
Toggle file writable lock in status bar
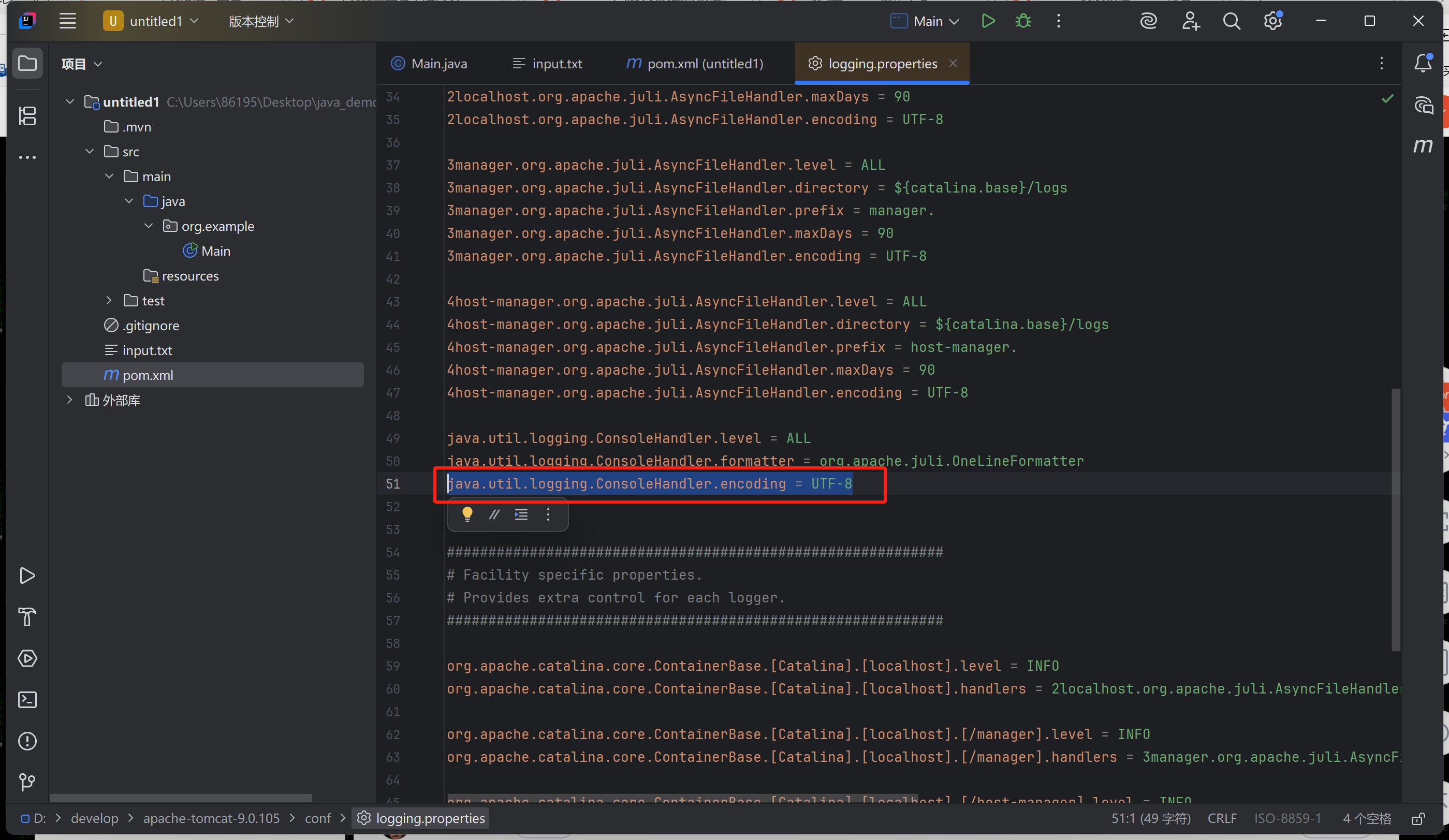[x=1418, y=818]
